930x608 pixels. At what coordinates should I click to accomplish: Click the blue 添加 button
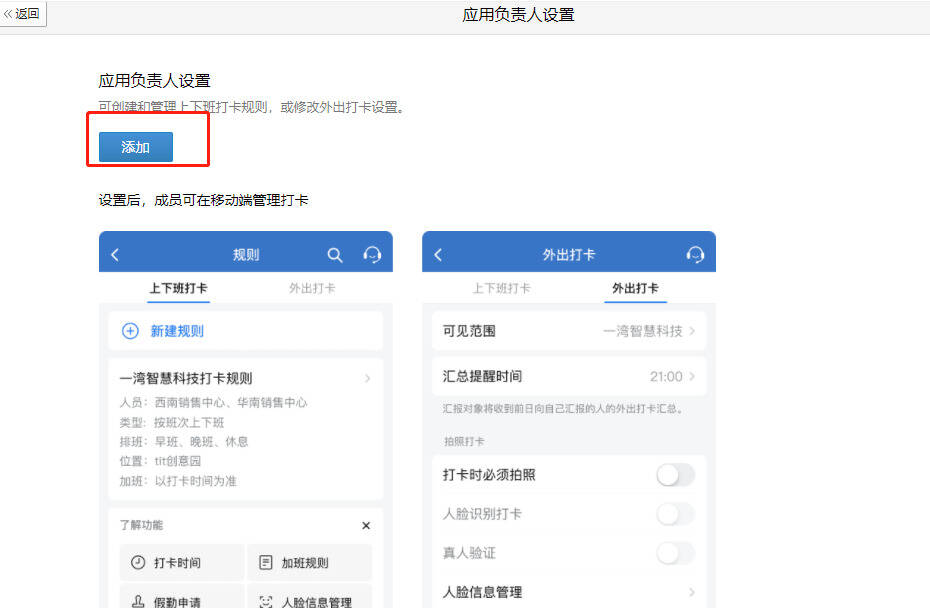136,147
